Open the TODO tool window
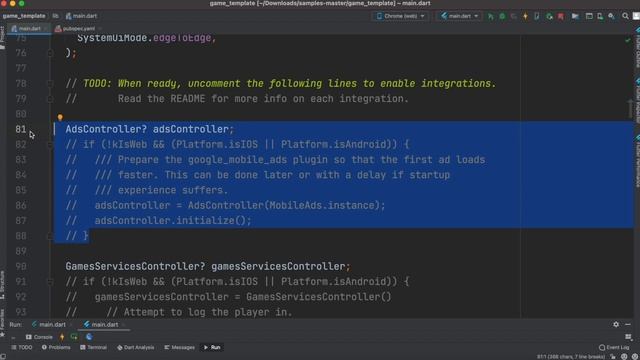640x360 pixels. tap(22, 348)
